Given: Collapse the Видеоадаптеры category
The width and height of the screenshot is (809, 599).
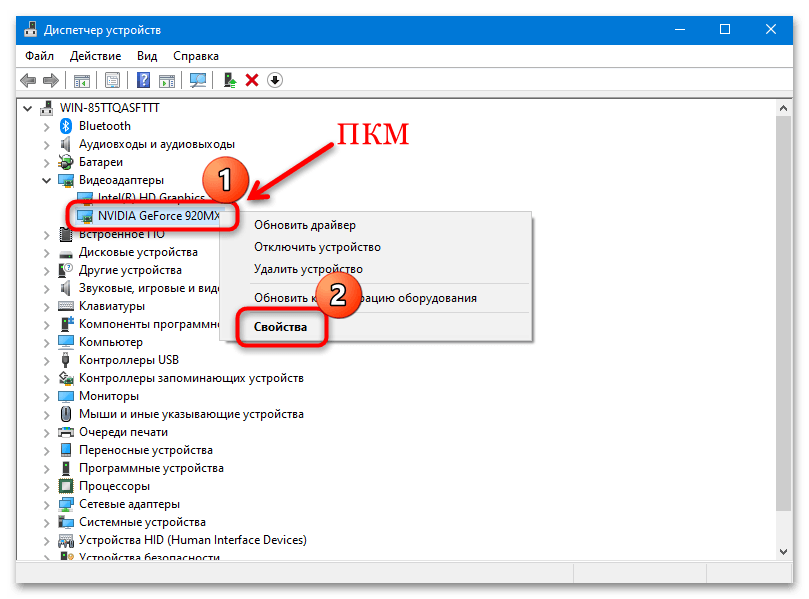Looking at the screenshot, I should [47, 180].
